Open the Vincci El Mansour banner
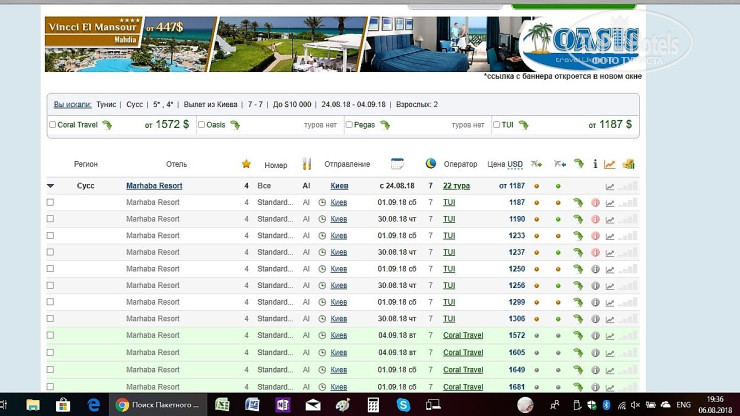This screenshot has width=740, height=416. pyautogui.click(x=130, y=44)
